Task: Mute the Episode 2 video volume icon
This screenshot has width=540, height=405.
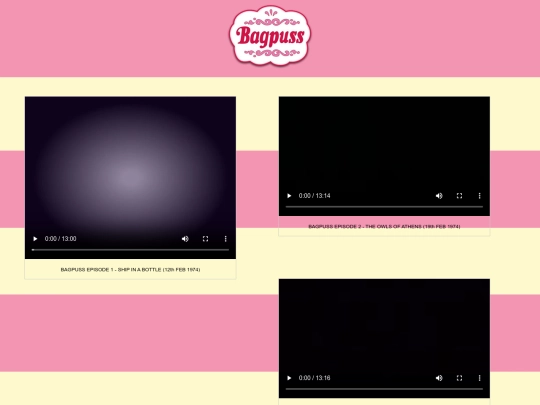Action: click(439, 196)
